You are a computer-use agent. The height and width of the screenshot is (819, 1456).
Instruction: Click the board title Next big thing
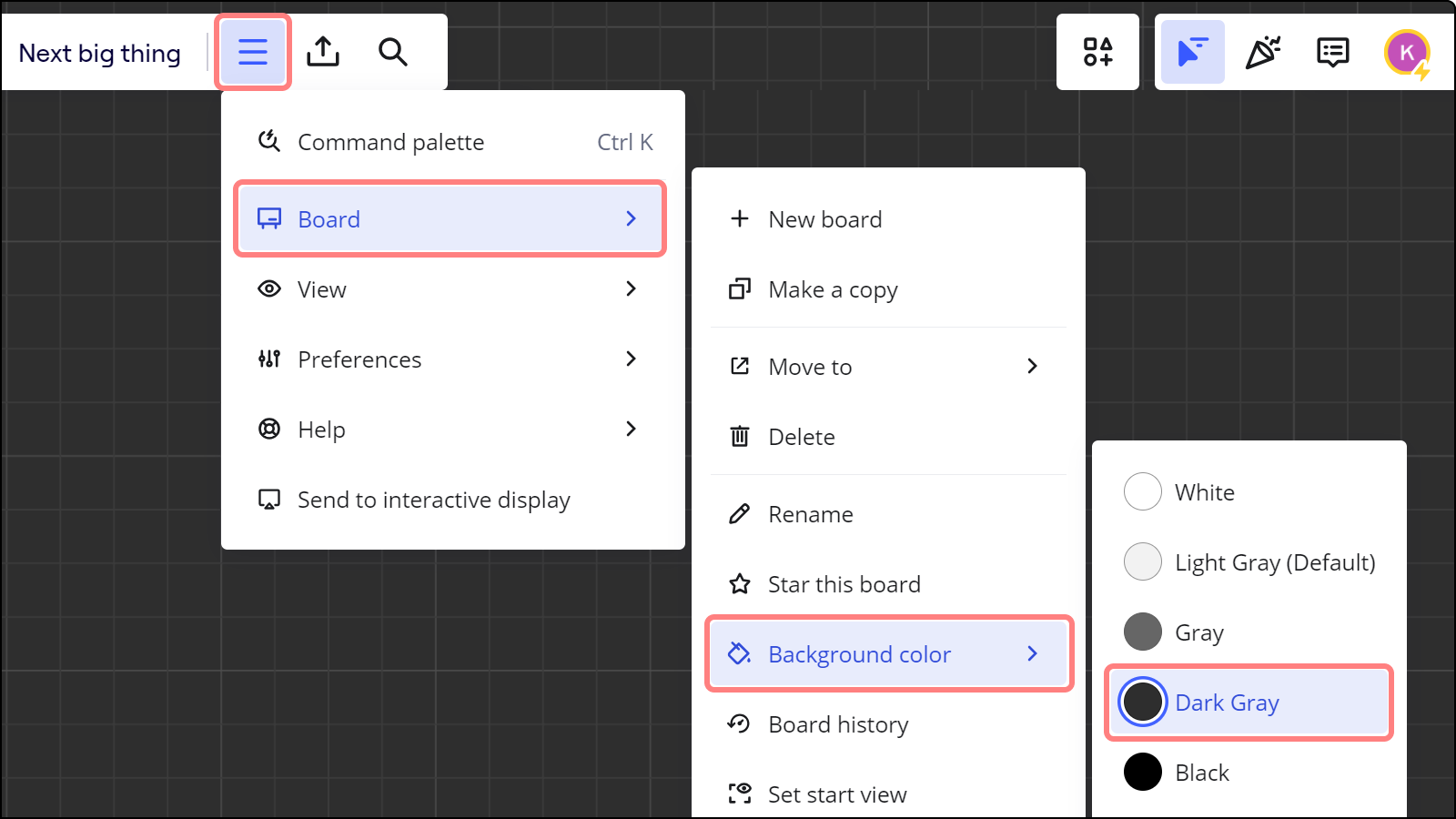click(x=100, y=54)
